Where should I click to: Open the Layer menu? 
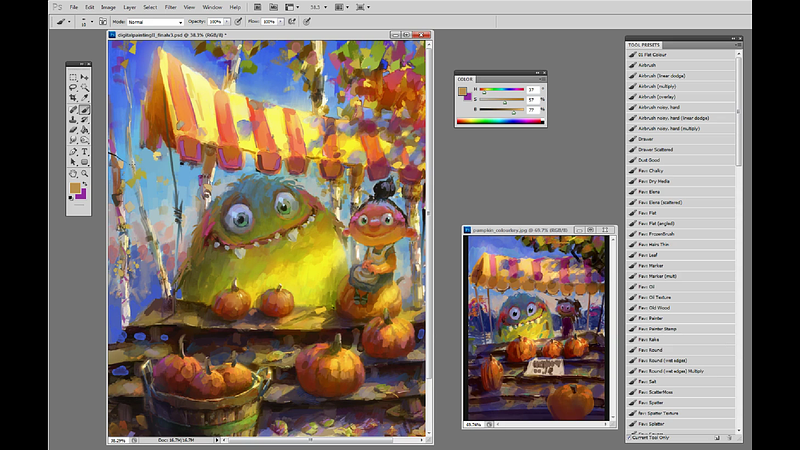tap(131, 7)
